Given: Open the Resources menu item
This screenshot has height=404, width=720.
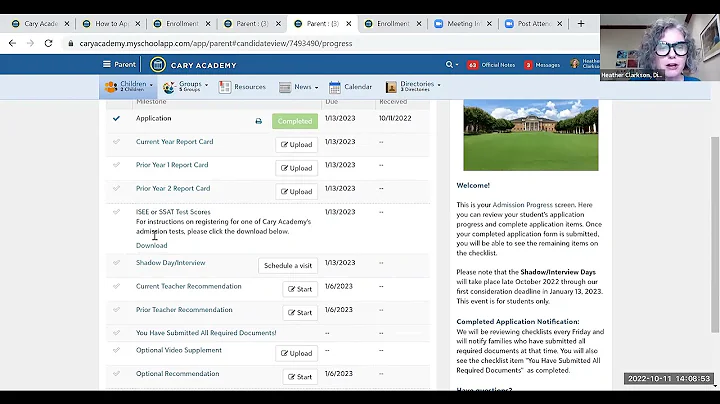Looking at the screenshot, I should pyautogui.click(x=242, y=87).
